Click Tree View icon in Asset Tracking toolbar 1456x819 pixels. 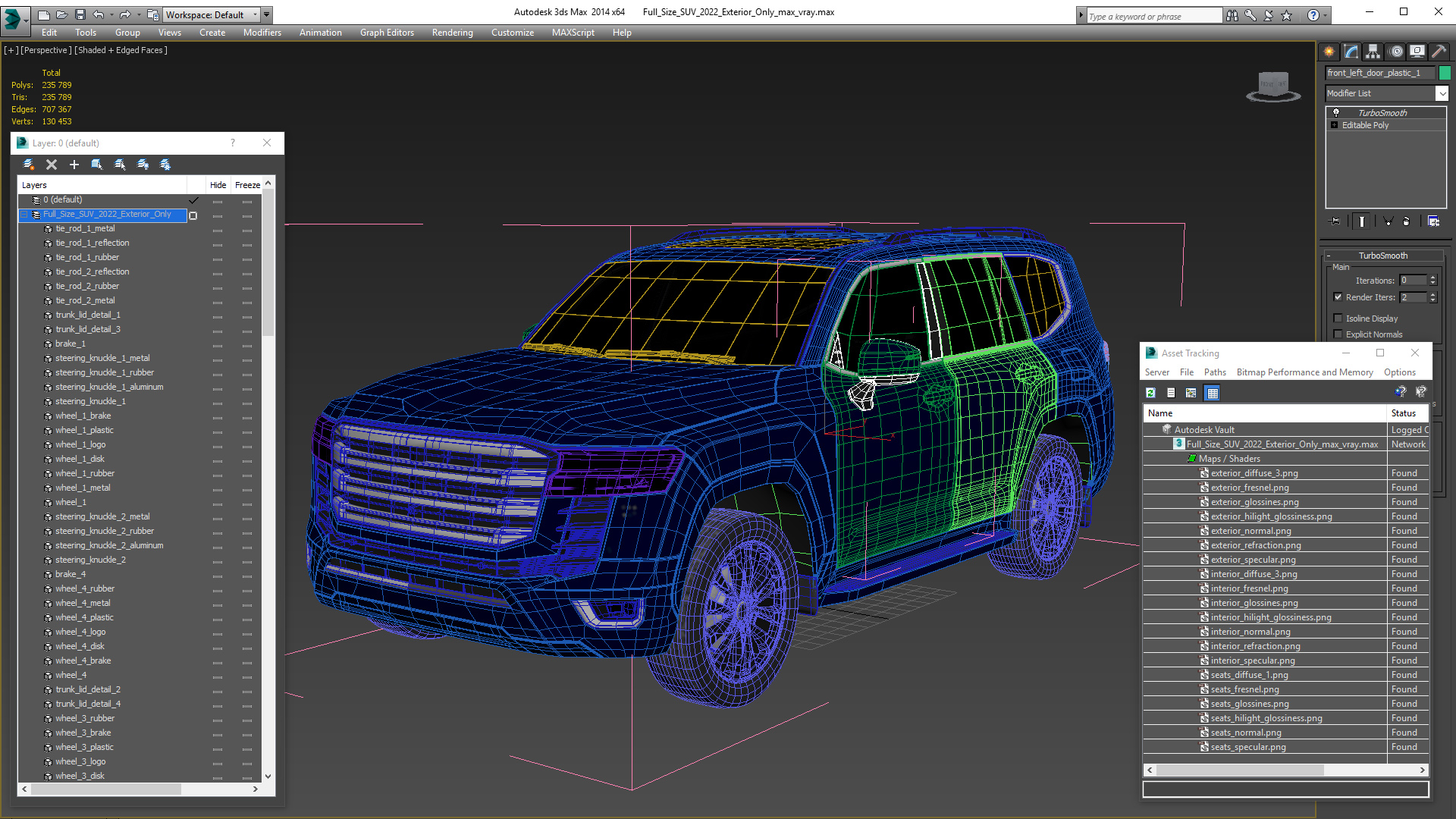[x=1191, y=393]
